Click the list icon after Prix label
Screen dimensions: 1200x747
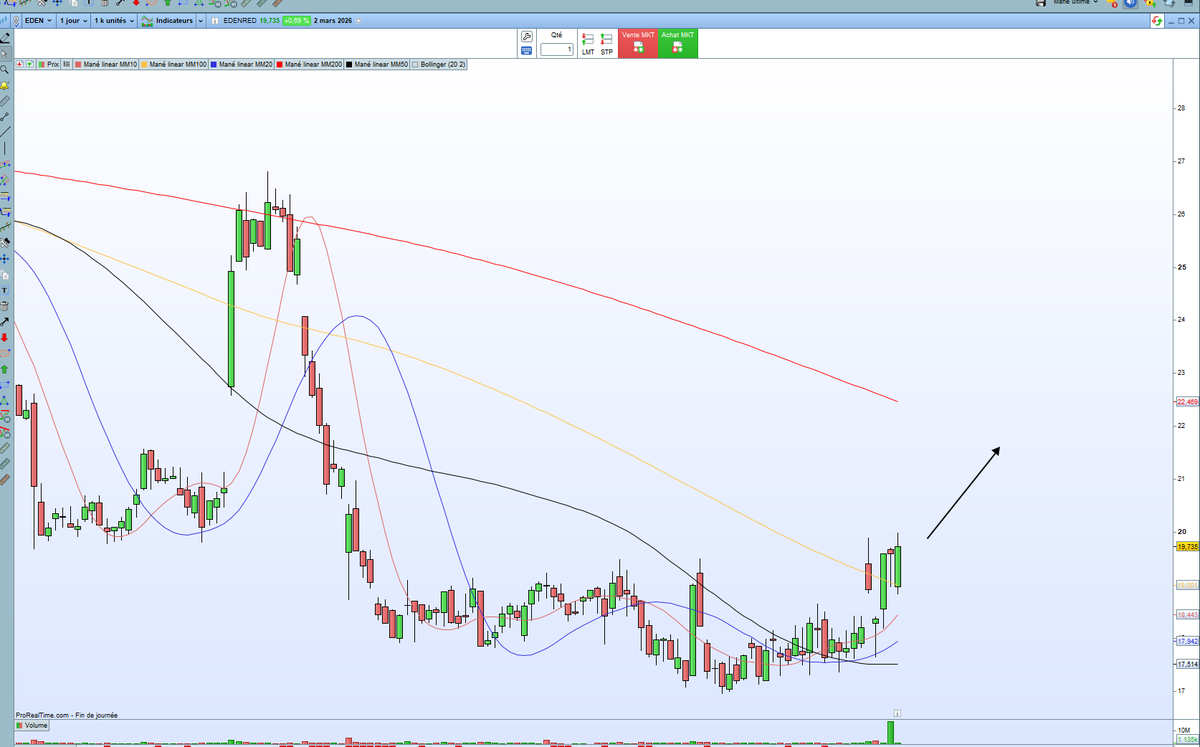click(66, 64)
